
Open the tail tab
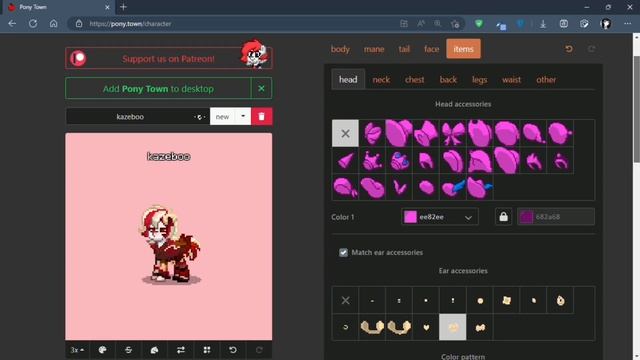pyautogui.click(x=404, y=49)
